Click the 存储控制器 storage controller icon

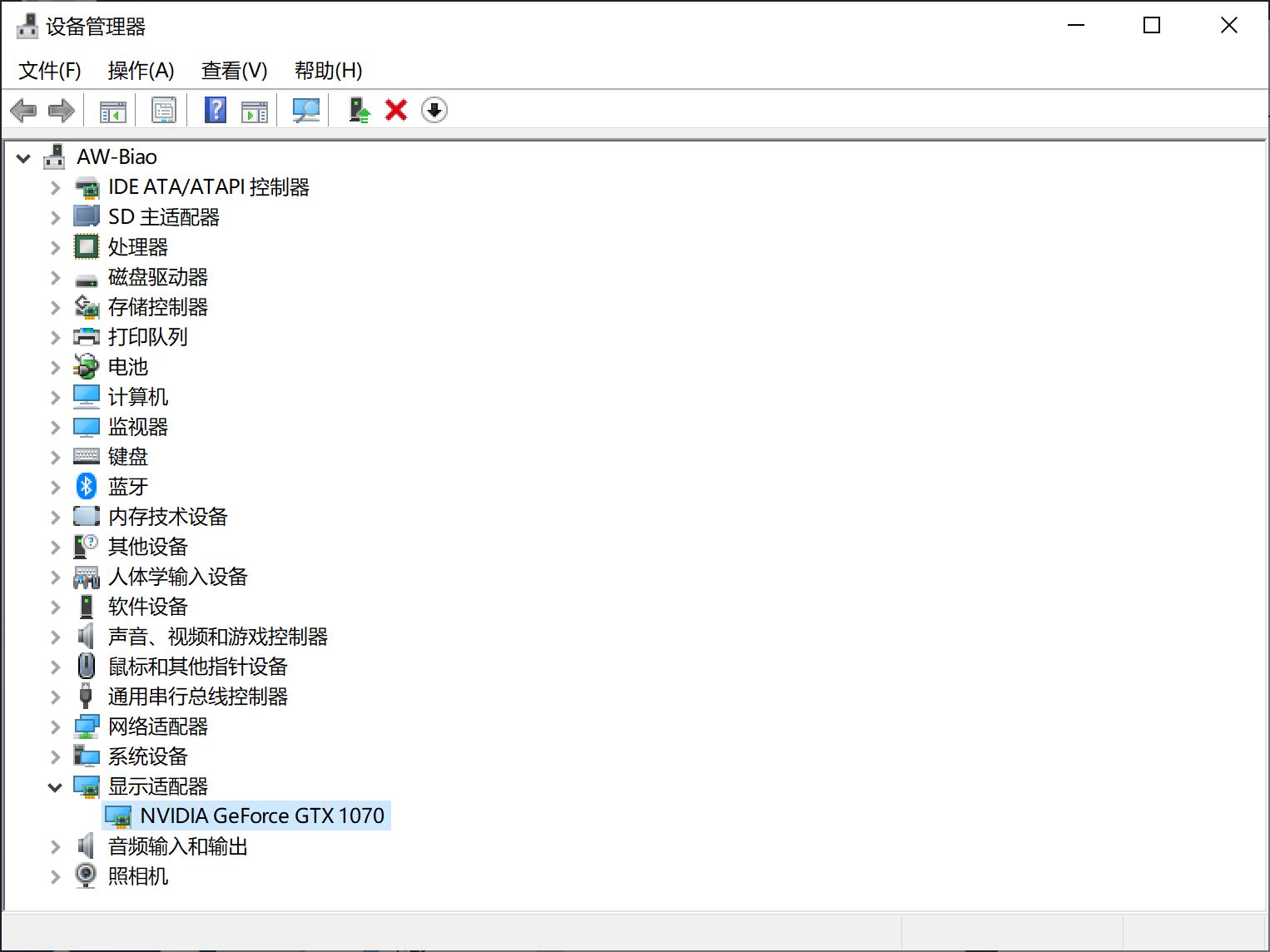(87, 307)
